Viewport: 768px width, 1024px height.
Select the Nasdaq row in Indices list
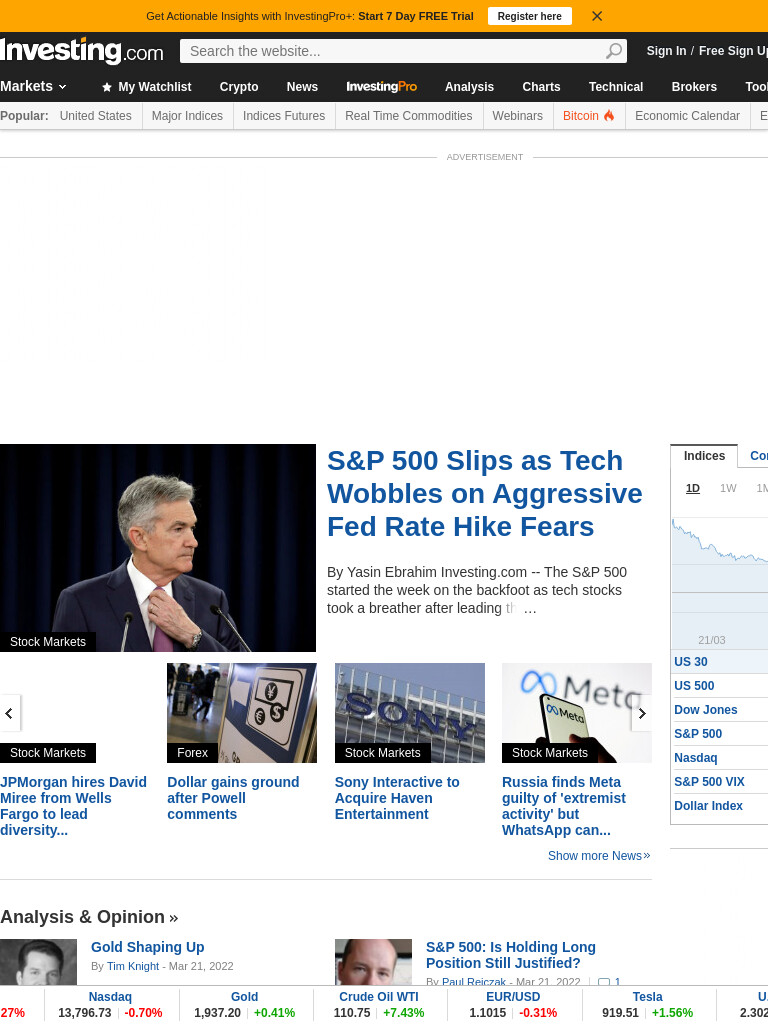click(x=720, y=758)
